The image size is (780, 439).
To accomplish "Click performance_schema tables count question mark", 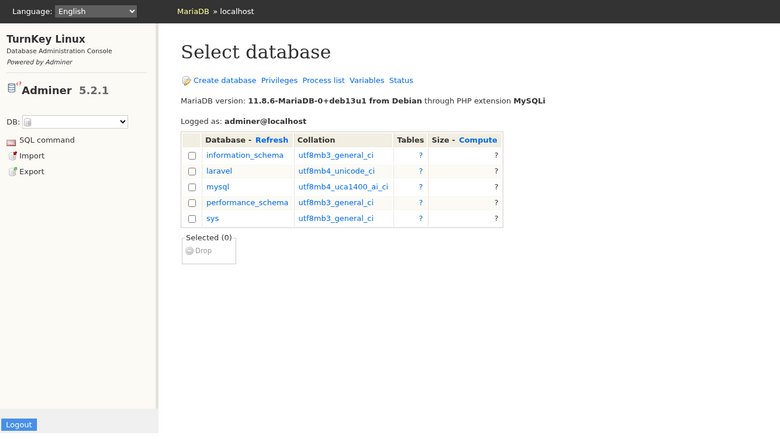I will point(420,203).
